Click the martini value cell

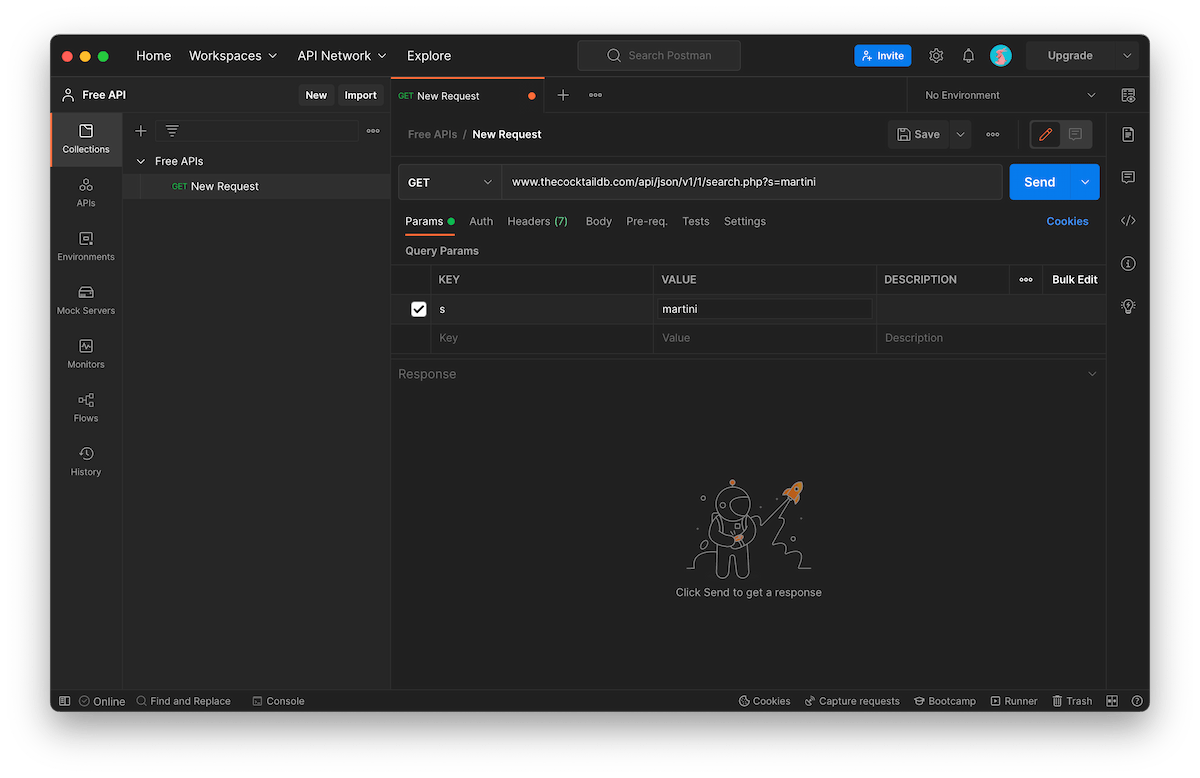765,309
